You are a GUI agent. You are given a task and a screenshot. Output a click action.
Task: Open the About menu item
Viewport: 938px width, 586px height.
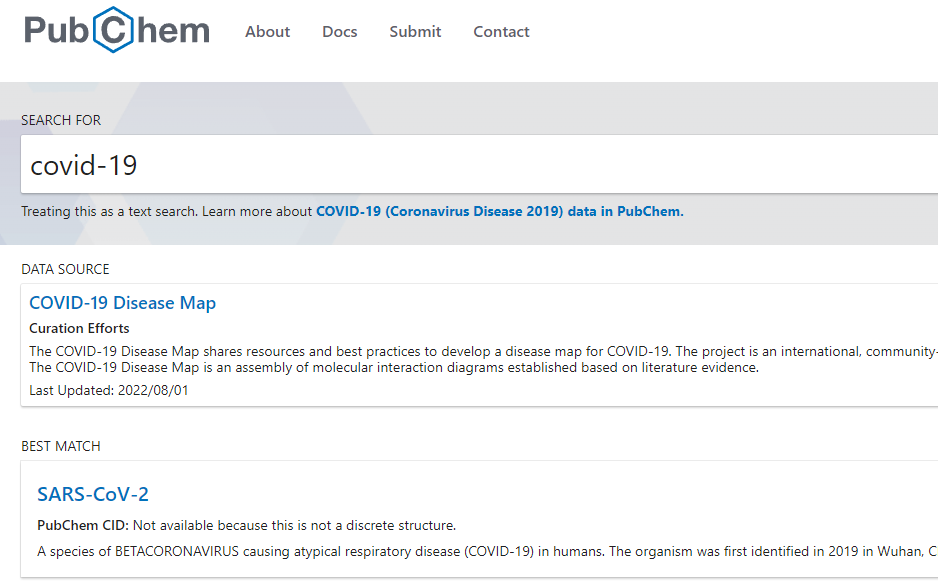pos(267,32)
